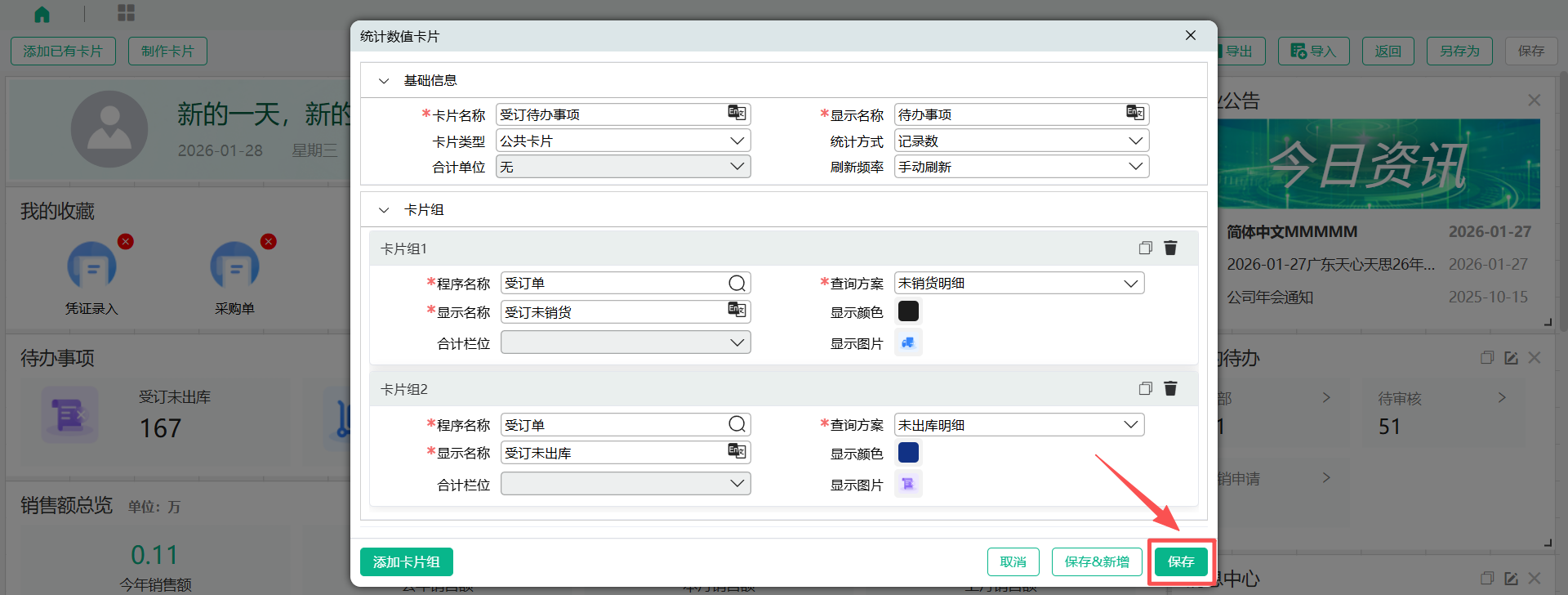This screenshot has width=1568, height=595.
Task: Click the home icon at top left
Action: pyautogui.click(x=42, y=14)
